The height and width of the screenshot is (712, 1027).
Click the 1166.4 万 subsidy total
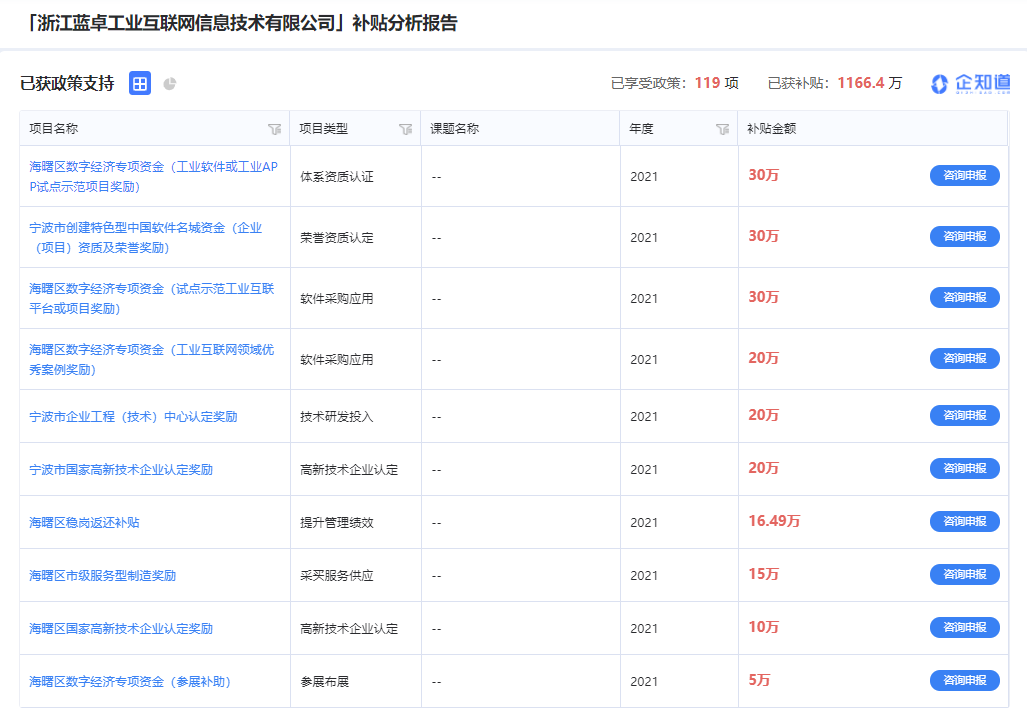pos(870,83)
